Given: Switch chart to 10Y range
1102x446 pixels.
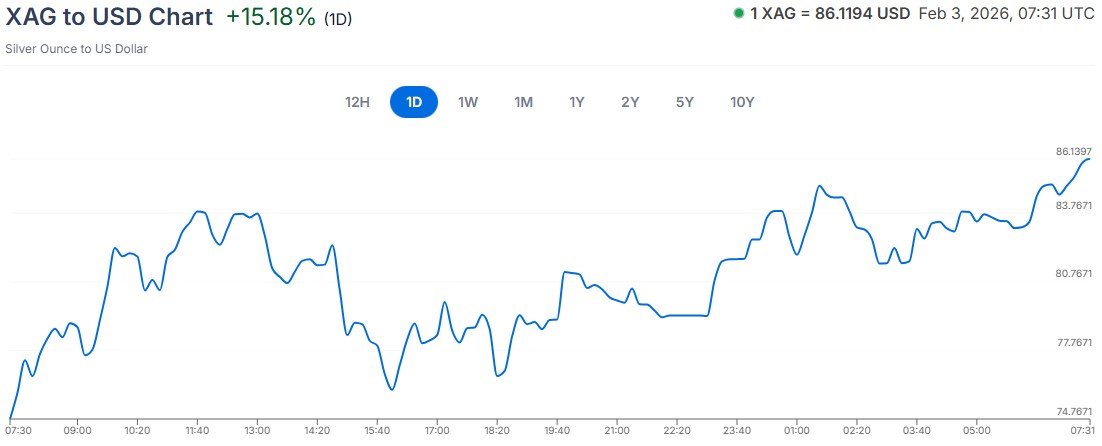Looking at the screenshot, I should [x=742, y=102].
